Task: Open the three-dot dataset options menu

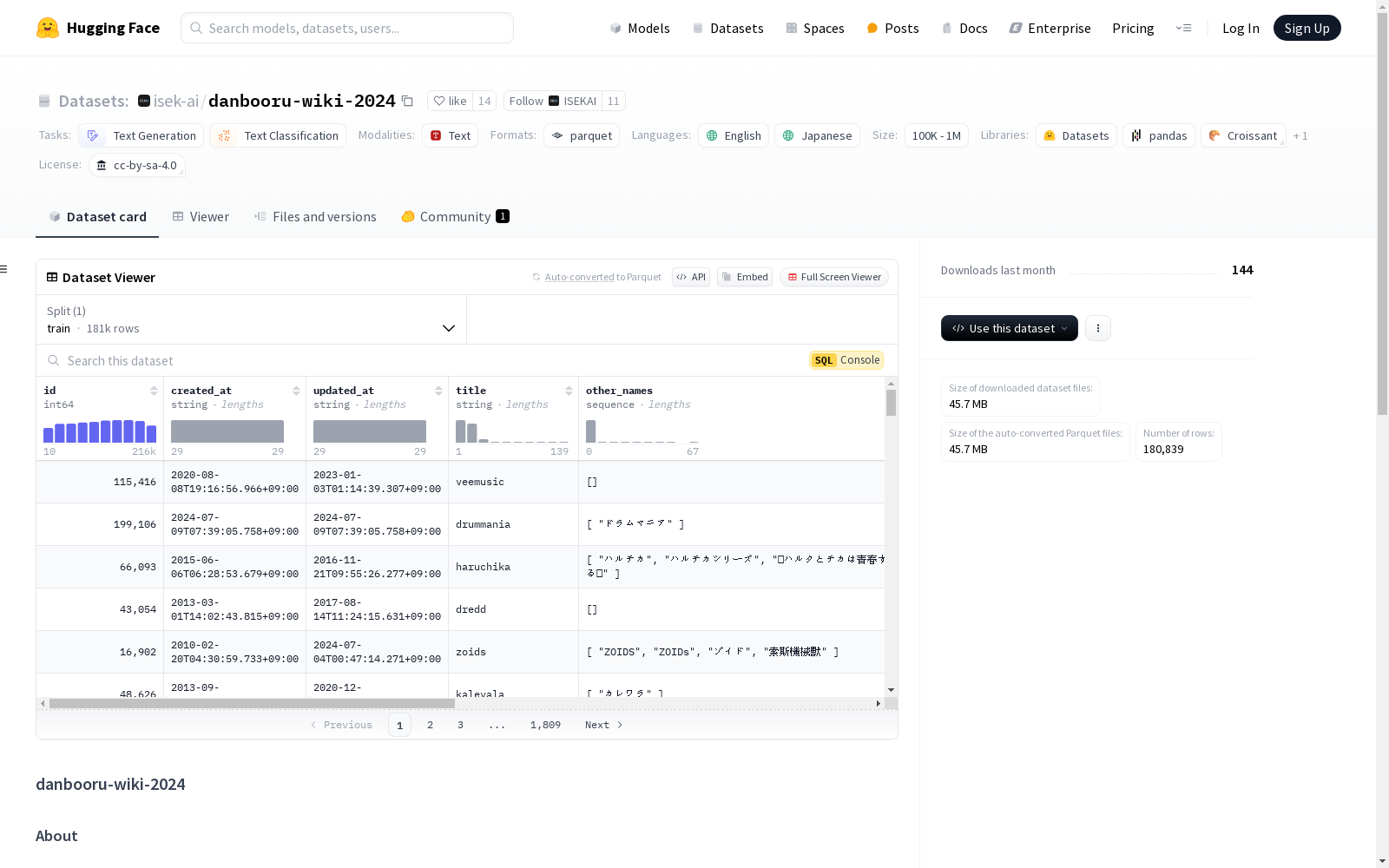Action: click(x=1098, y=328)
